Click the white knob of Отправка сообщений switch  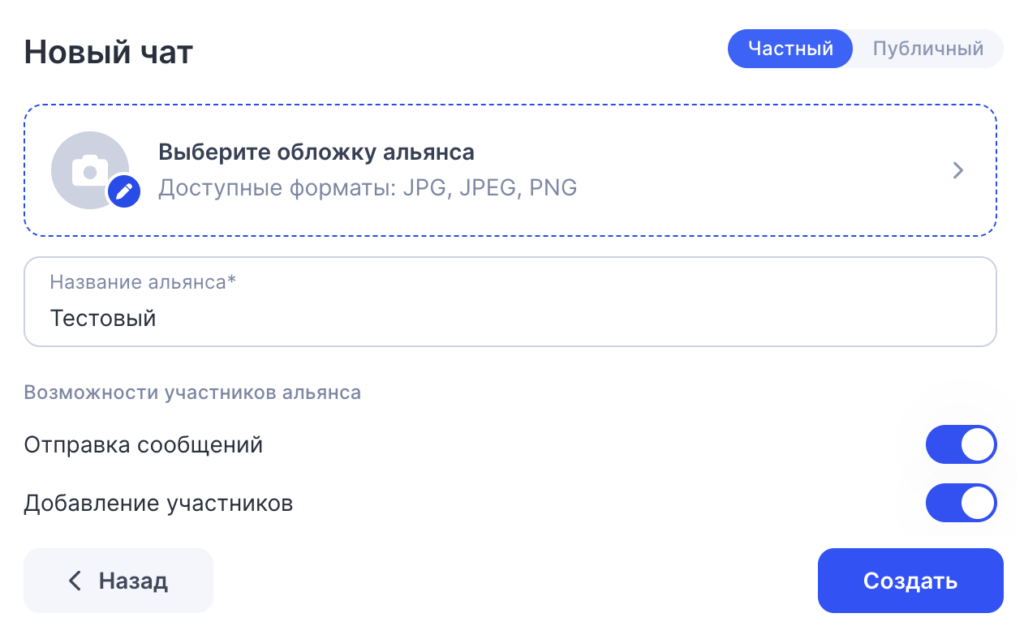(x=978, y=445)
